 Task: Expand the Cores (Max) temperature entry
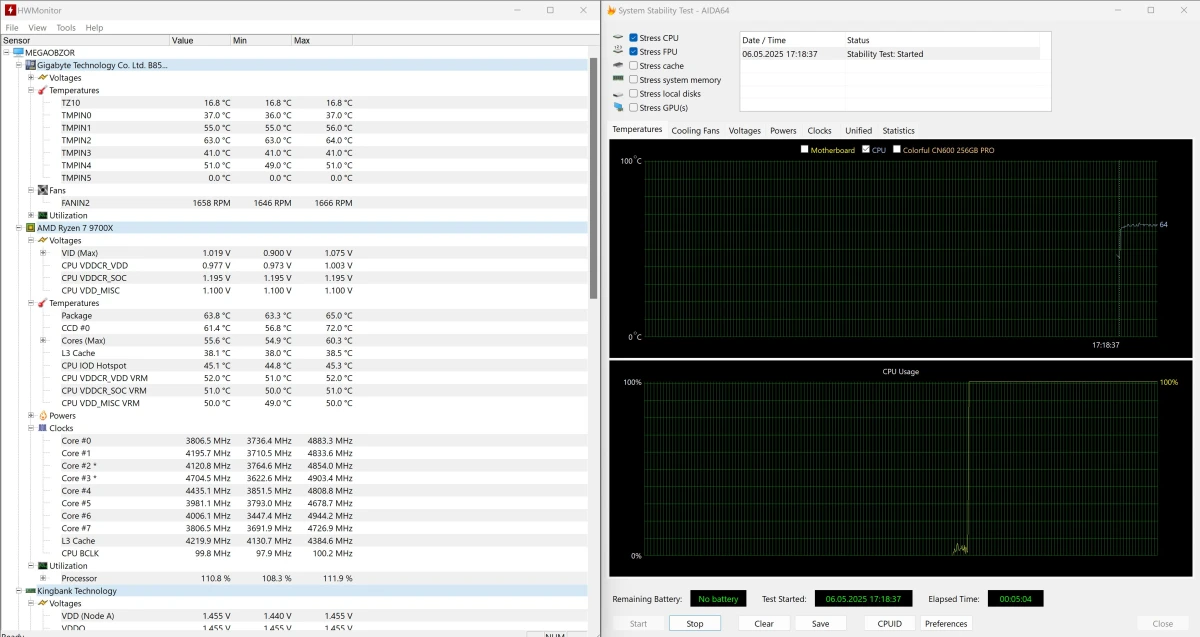click(x=43, y=340)
